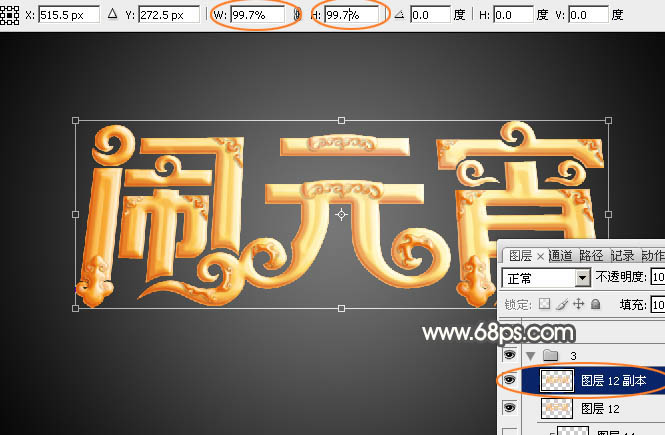
Task: Click the transform center reference point
Action: click(x=341, y=215)
